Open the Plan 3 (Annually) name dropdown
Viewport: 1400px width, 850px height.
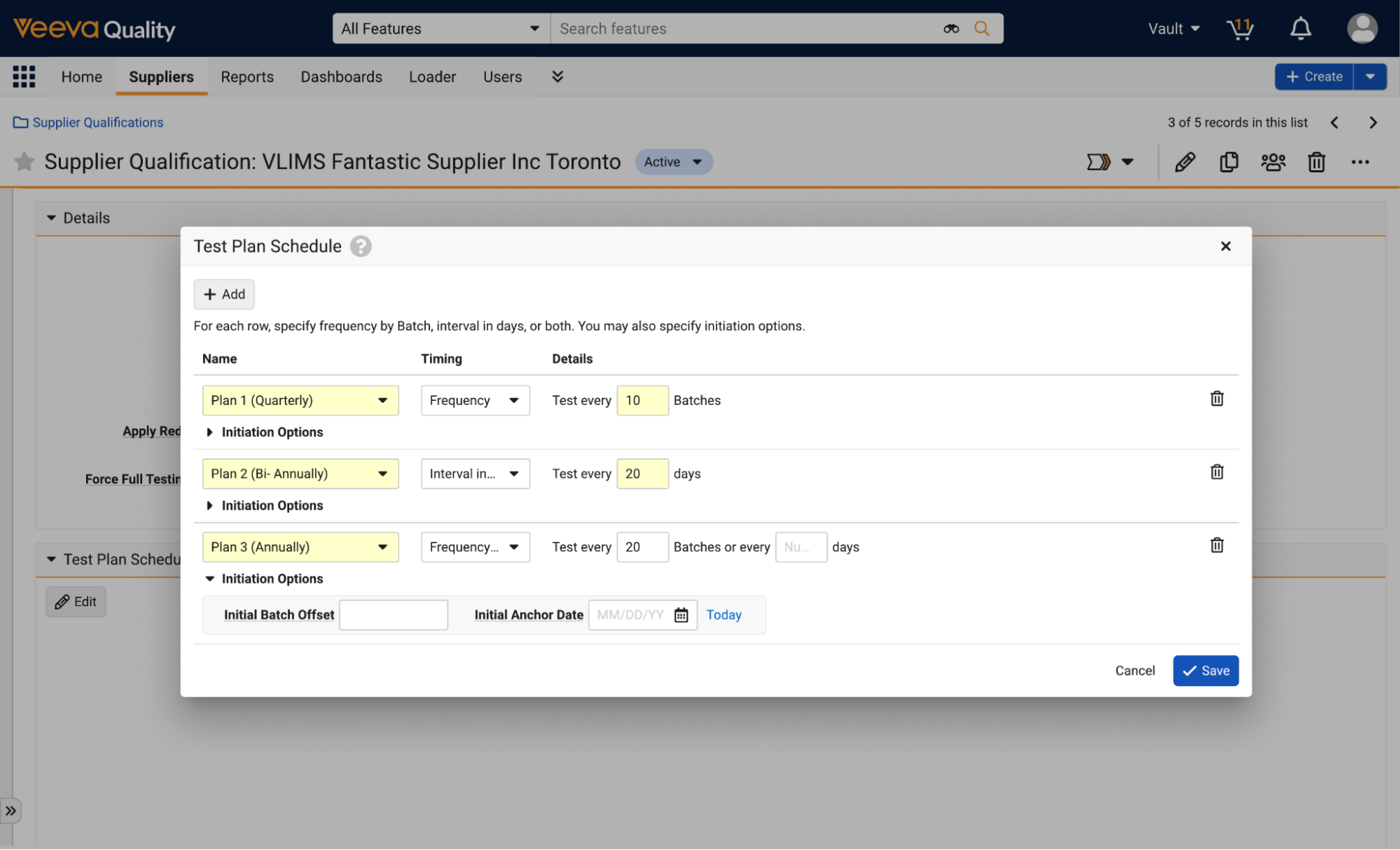pos(300,547)
